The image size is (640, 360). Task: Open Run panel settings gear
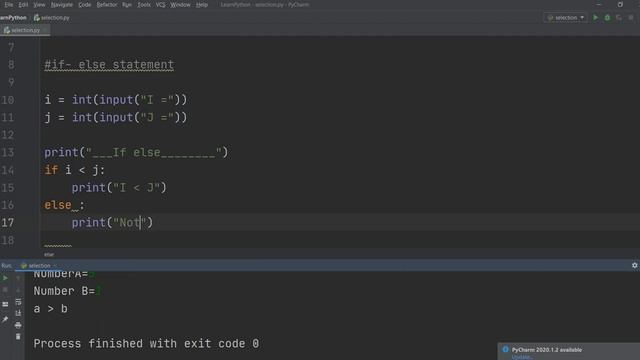[x=634, y=265]
